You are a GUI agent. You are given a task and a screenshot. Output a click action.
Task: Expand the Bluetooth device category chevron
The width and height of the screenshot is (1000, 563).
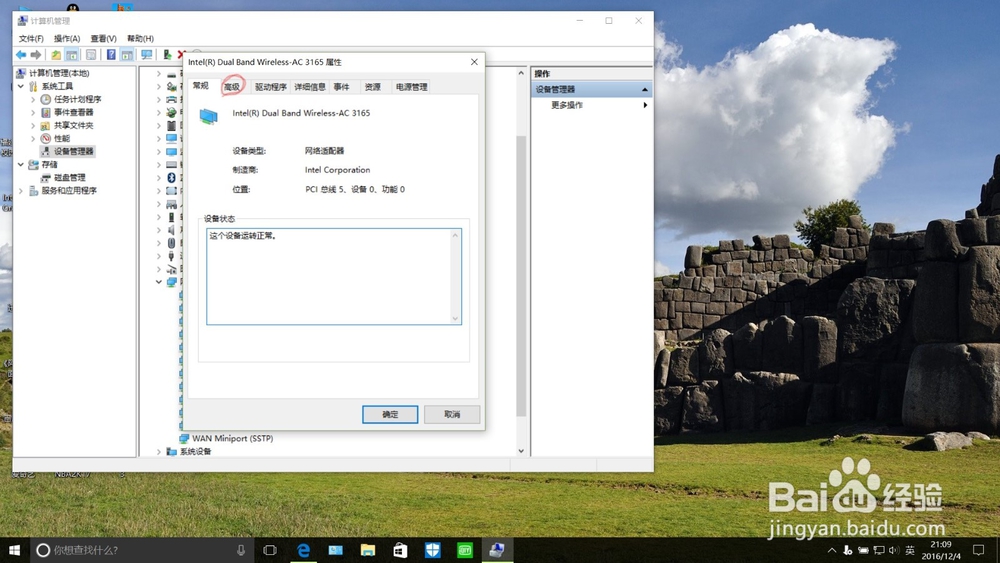click(159, 178)
